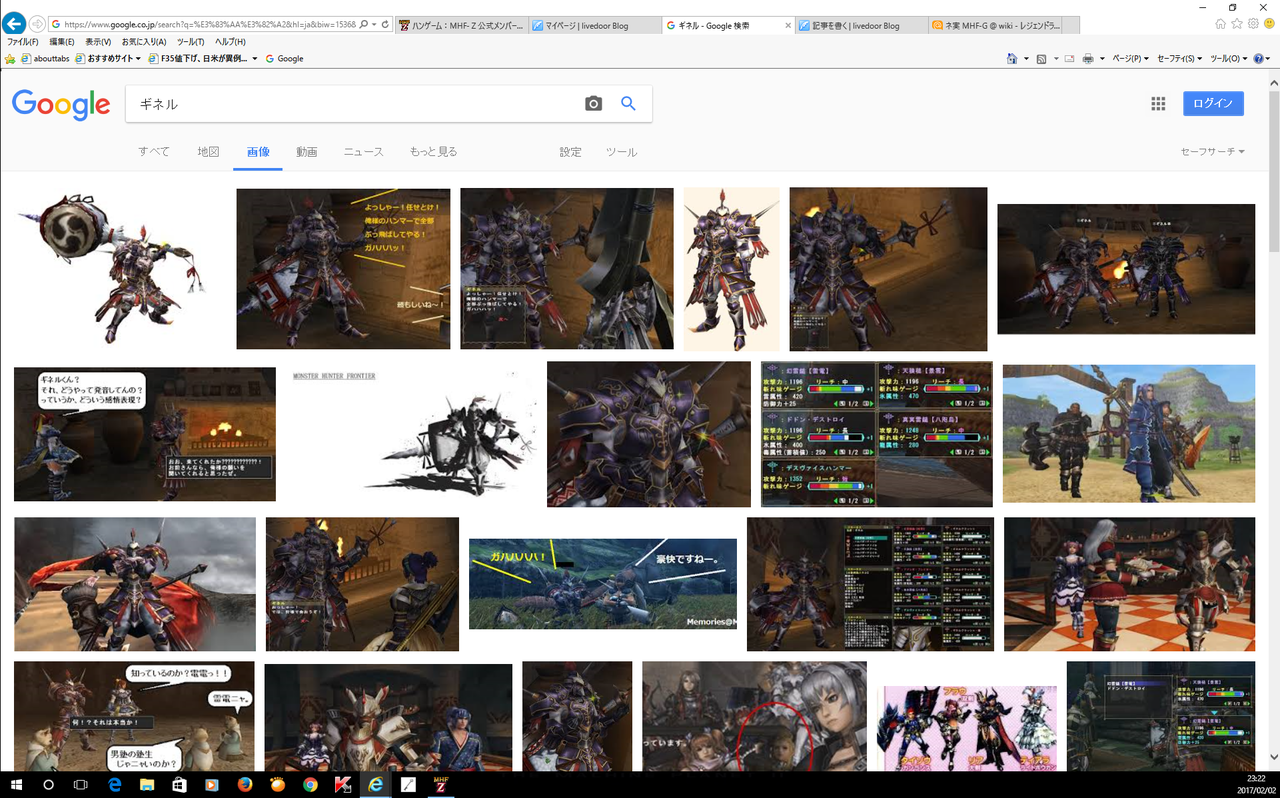
Task: Open Task View on the taskbar
Action: click(81, 785)
